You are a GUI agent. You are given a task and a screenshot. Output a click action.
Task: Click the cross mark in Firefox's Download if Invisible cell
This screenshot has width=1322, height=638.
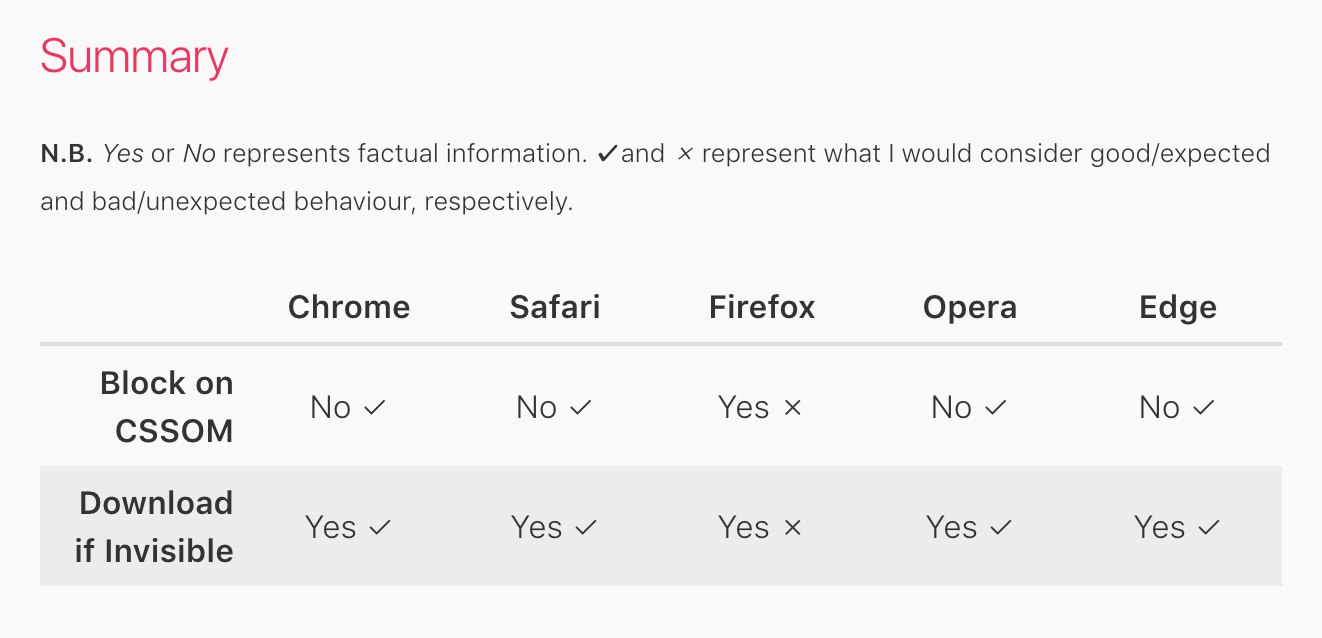click(793, 527)
